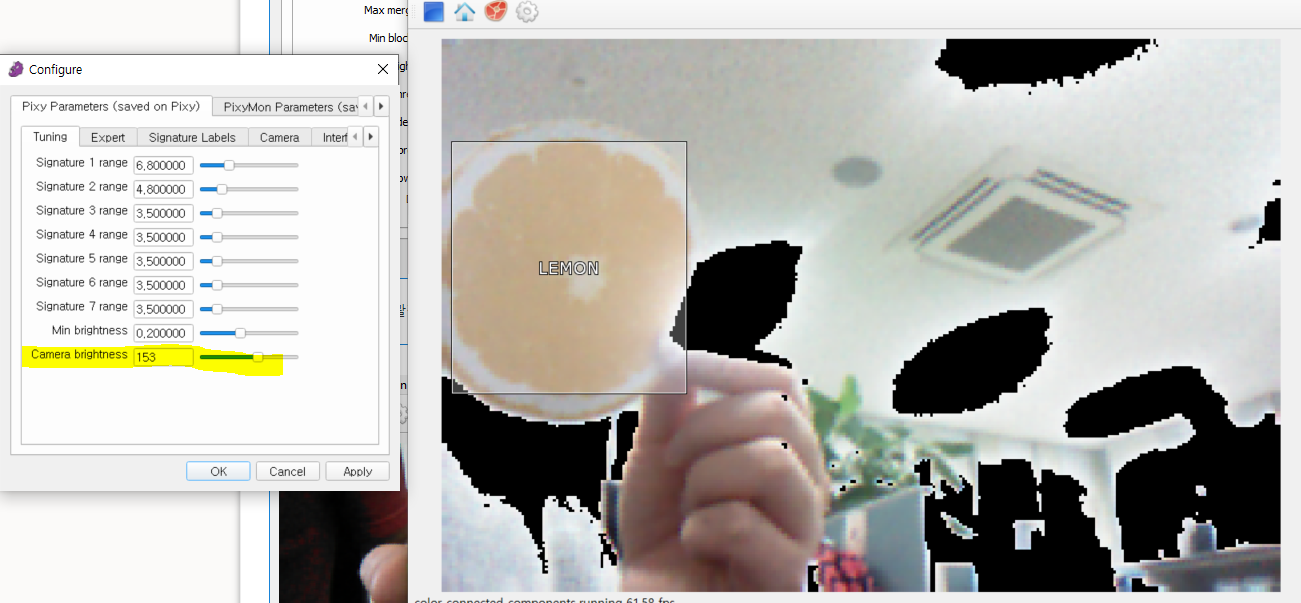The height and width of the screenshot is (603, 1301).
Task: Click the Signature 2 range value field
Action: pyautogui.click(x=163, y=189)
